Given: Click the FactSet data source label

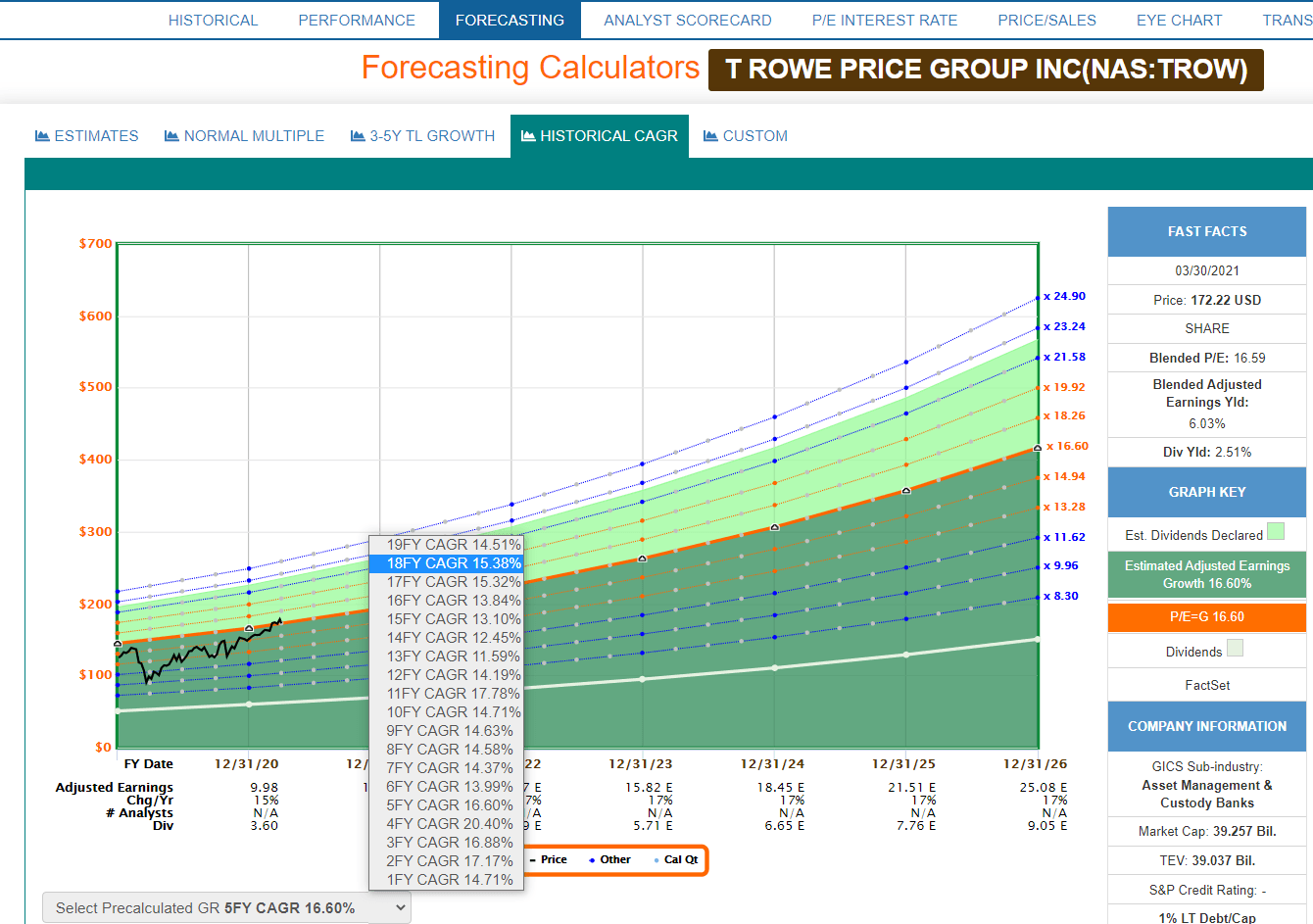Looking at the screenshot, I should pos(1207,686).
